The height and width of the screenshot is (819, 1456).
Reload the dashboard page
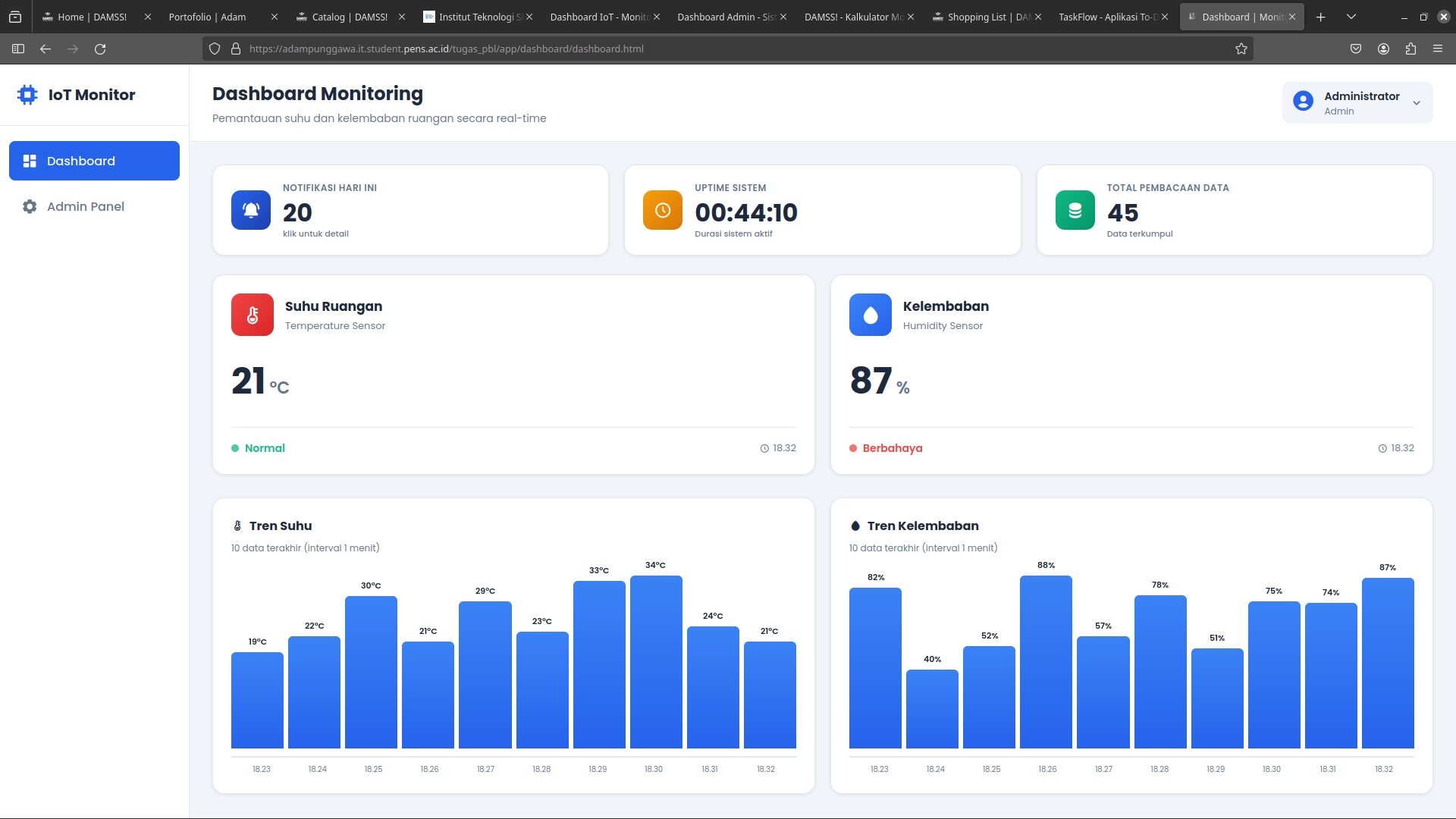(100, 49)
